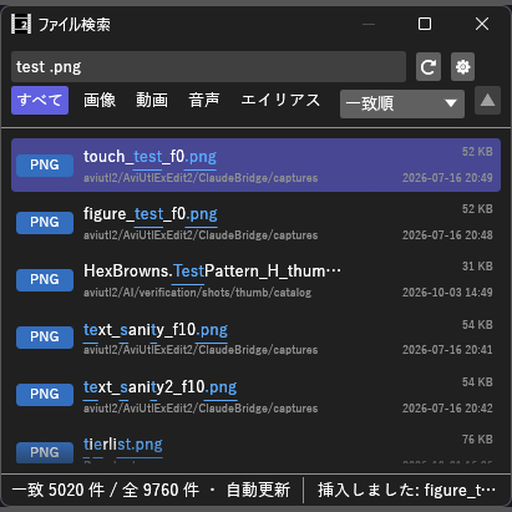
Task: Select the file text_sanity_f10.png
Action: tap(256, 337)
